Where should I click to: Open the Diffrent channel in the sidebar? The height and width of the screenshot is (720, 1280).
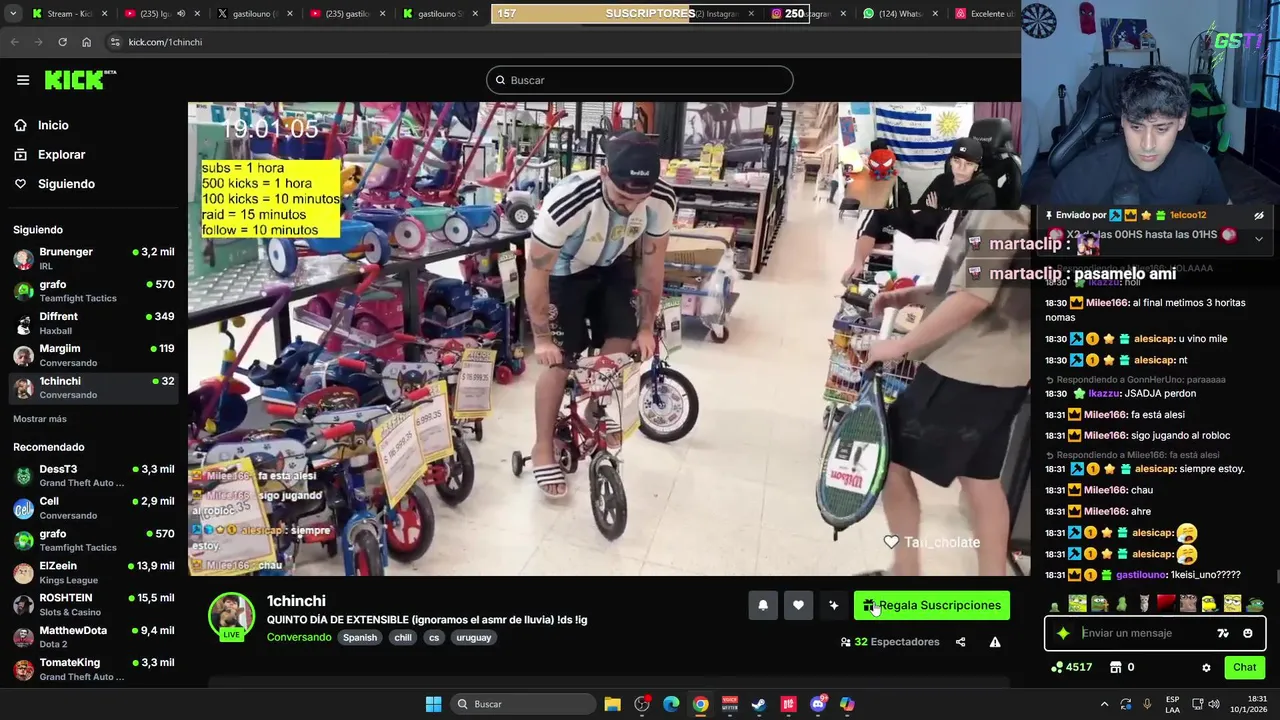click(94, 323)
